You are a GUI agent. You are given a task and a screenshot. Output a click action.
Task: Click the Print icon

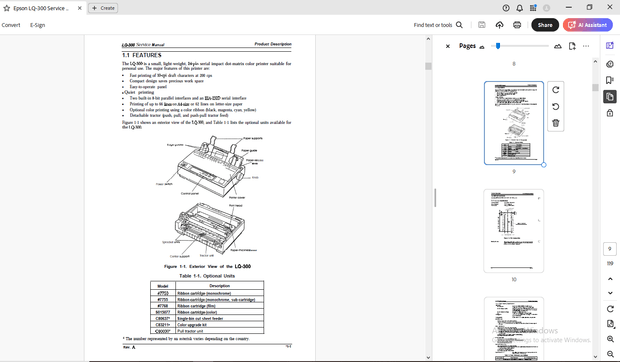517,25
